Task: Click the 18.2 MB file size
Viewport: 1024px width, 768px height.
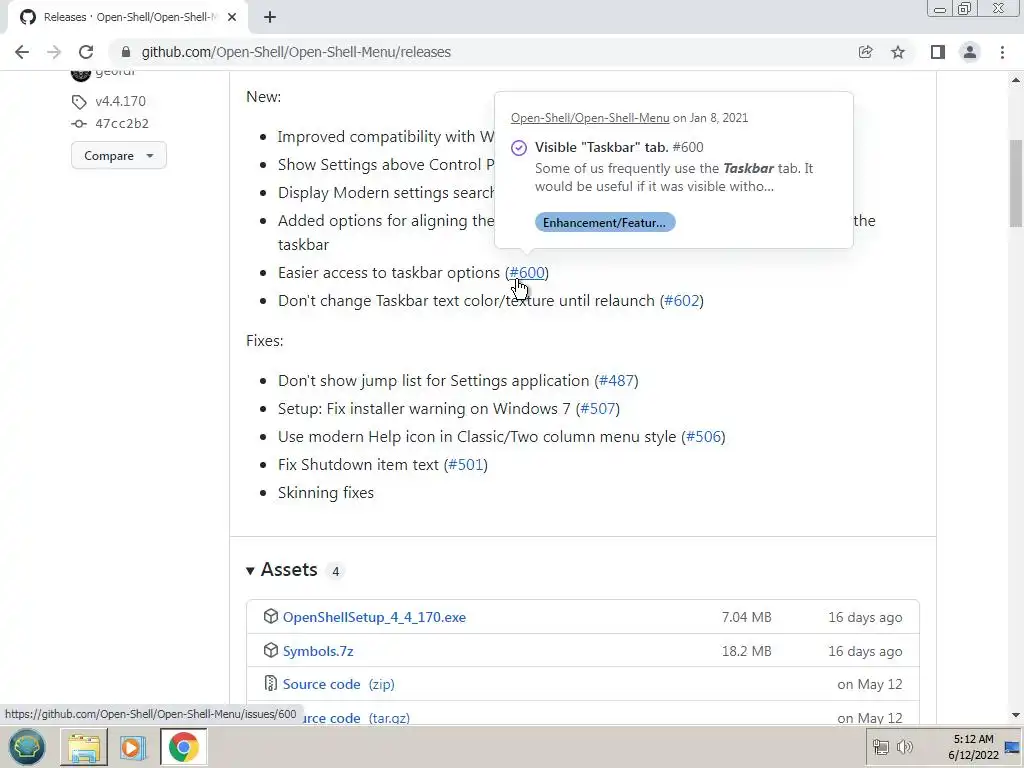Action: tap(746, 651)
